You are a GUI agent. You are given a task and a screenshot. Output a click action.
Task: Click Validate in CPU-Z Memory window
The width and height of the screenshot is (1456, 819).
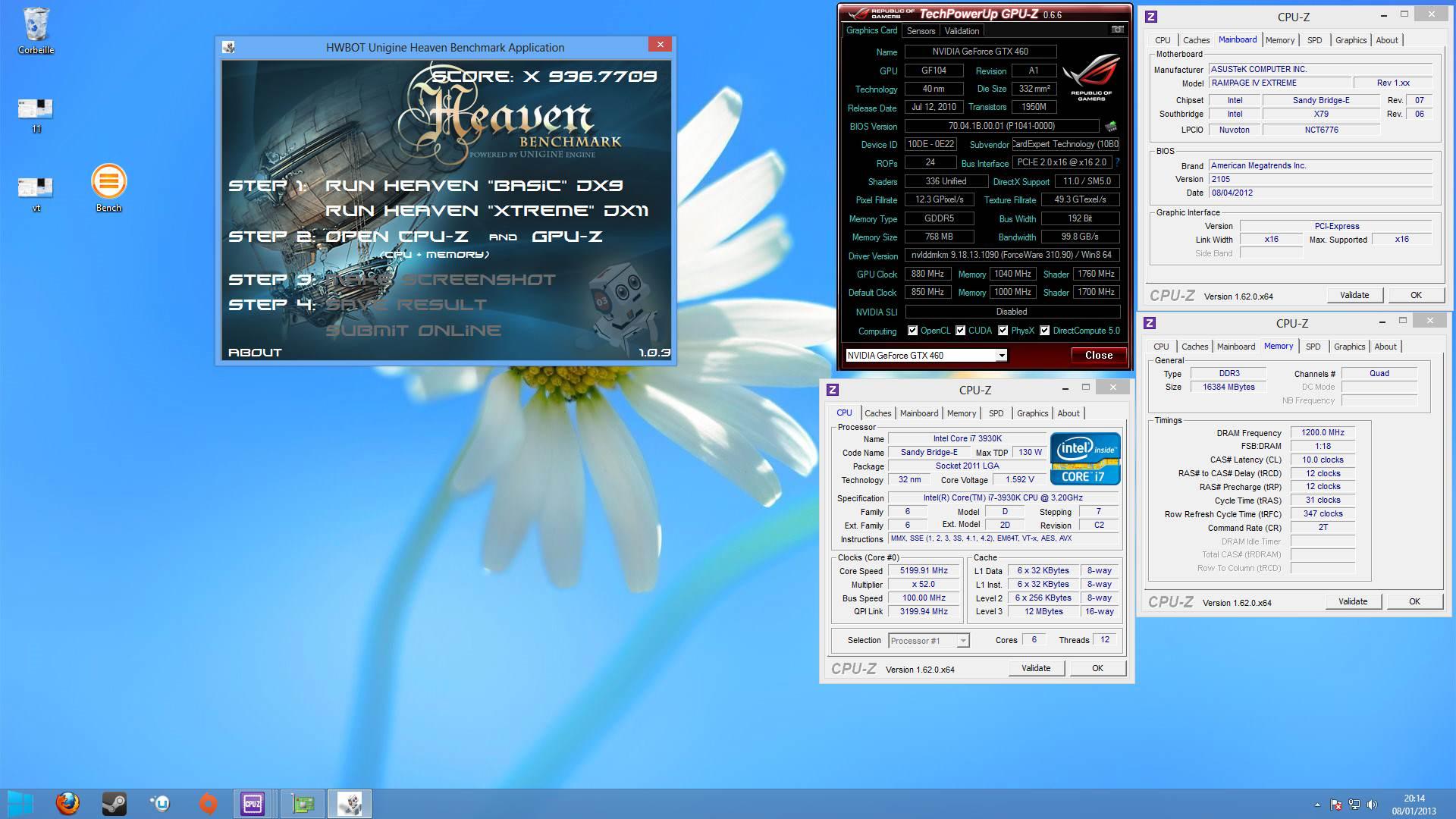pos(1353,601)
